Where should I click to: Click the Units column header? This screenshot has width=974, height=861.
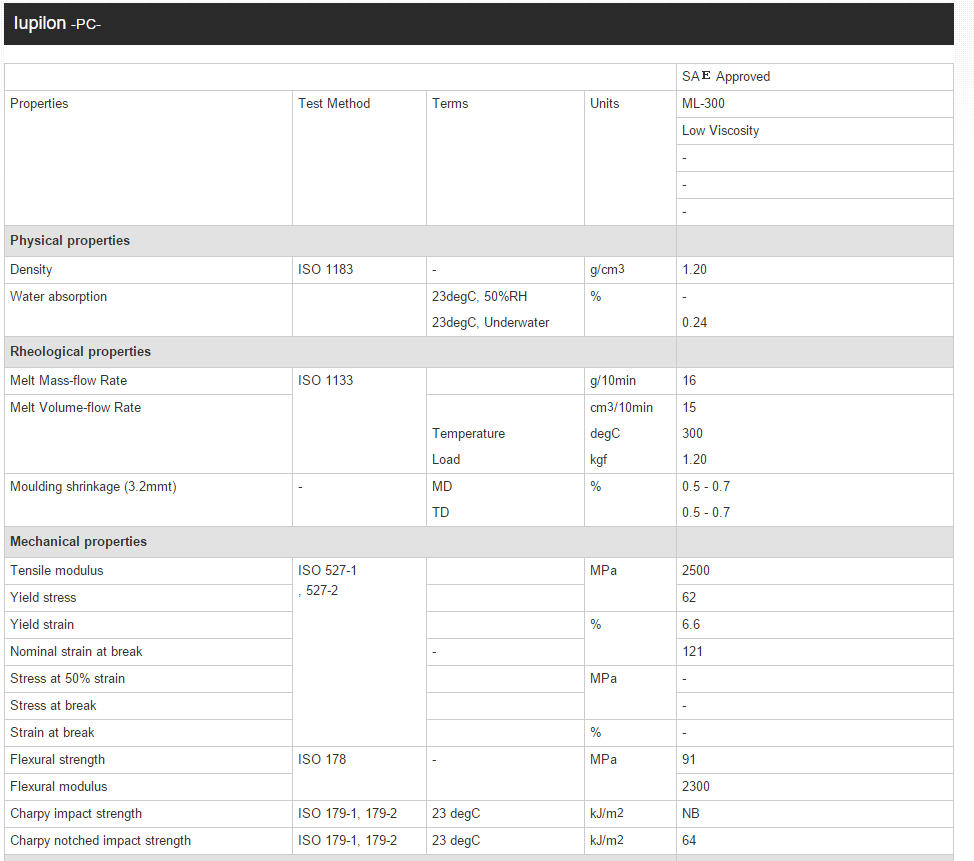click(605, 104)
